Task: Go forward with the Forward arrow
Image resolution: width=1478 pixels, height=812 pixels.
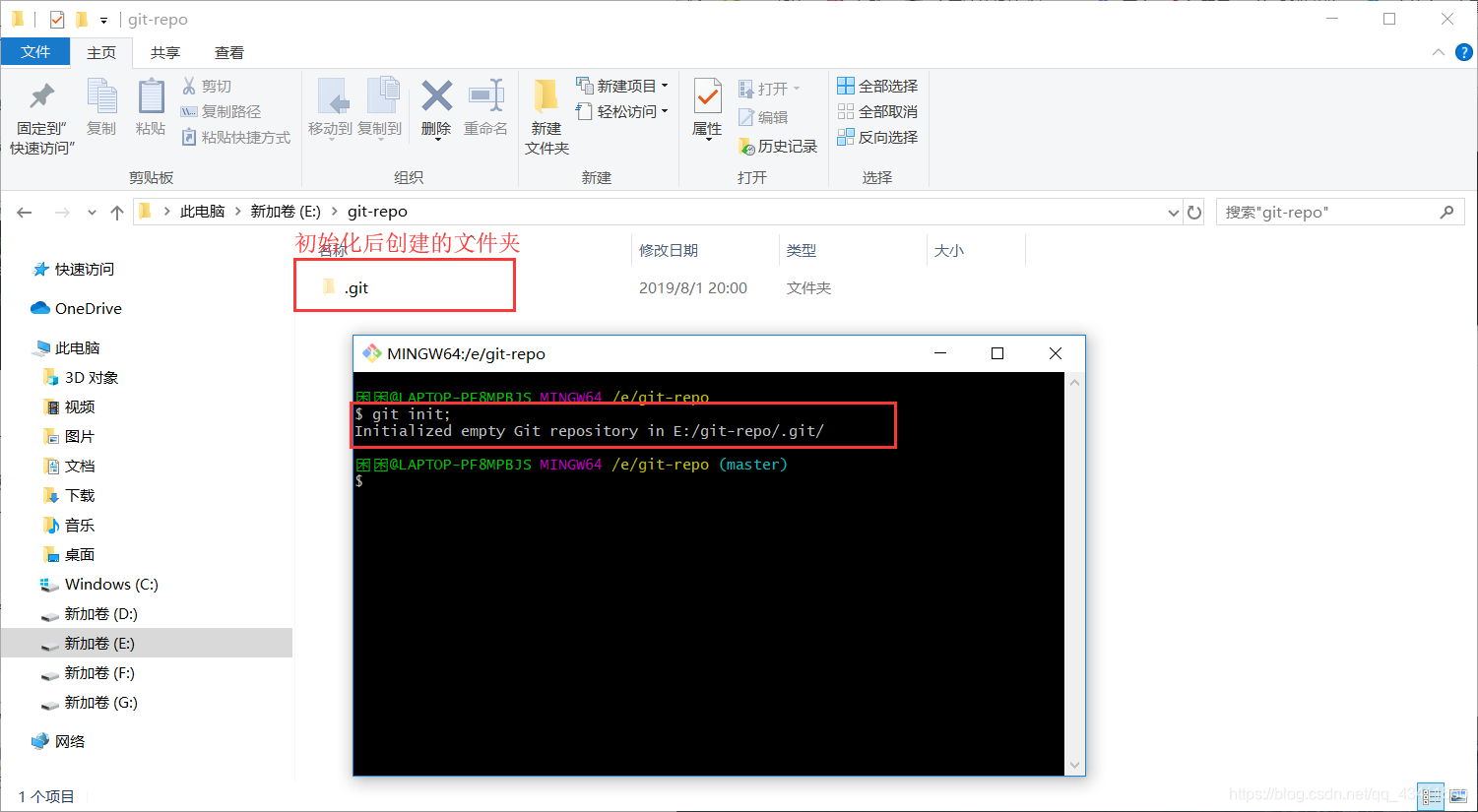Action: pyautogui.click(x=62, y=212)
